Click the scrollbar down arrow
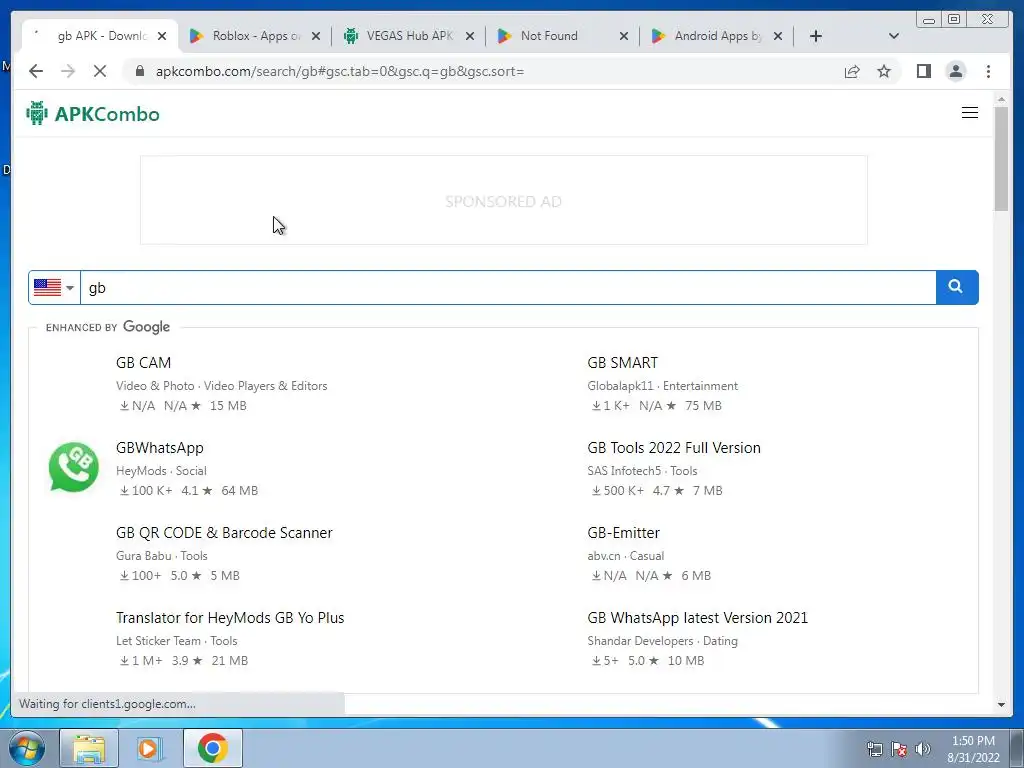Image resolution: width=1024 pixels, height=768 pixels. point(1001,705)
